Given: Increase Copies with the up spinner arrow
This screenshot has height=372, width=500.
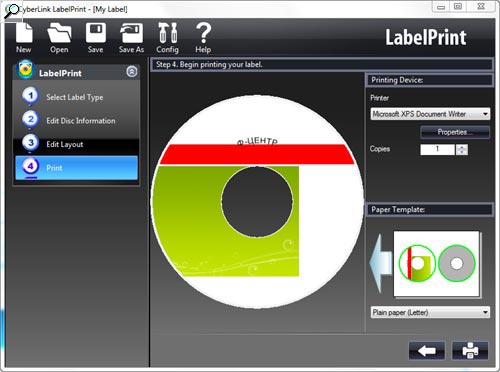Looking at the screenshot, I should coord(462,147).
